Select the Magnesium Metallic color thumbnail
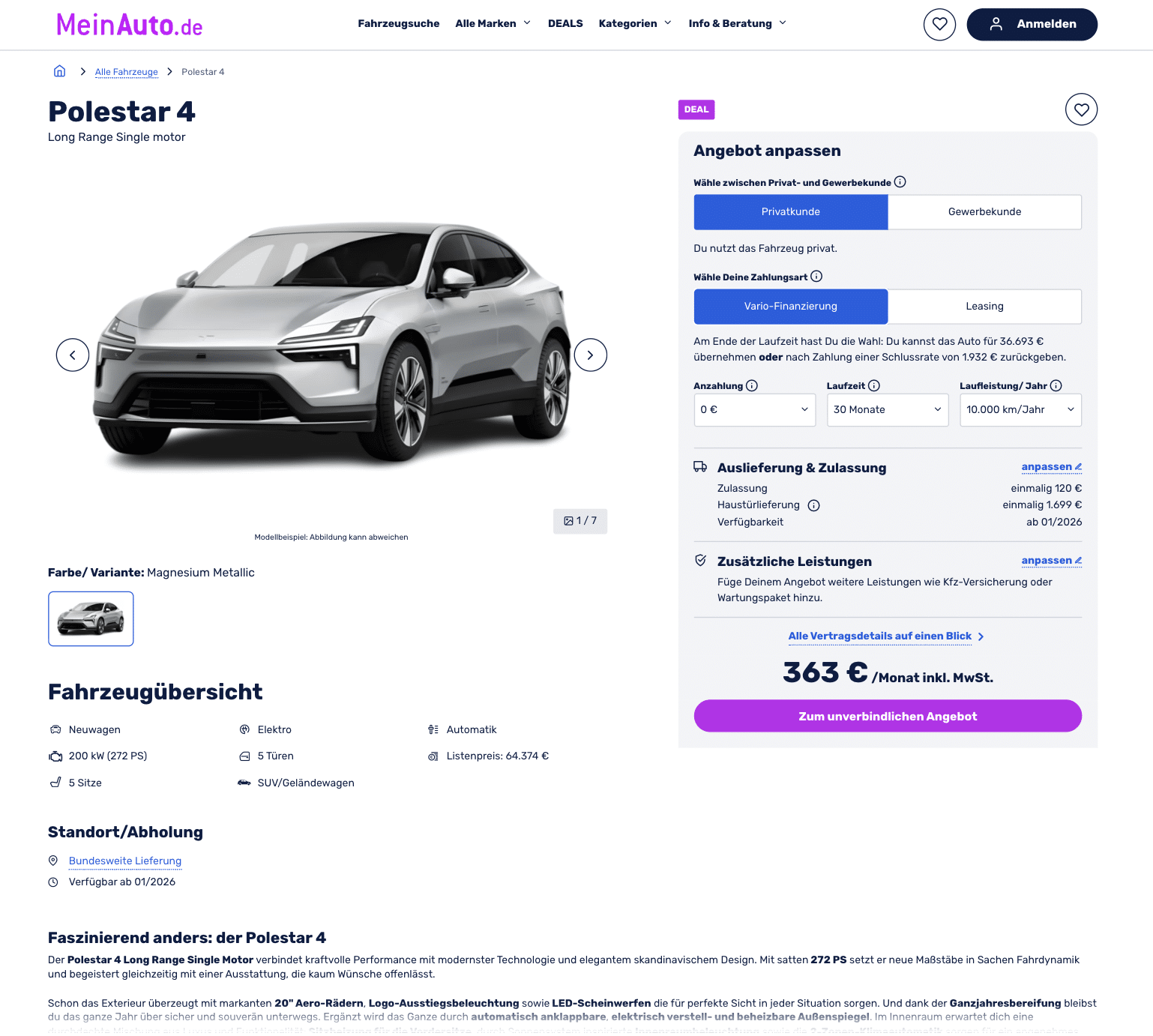 91,618
